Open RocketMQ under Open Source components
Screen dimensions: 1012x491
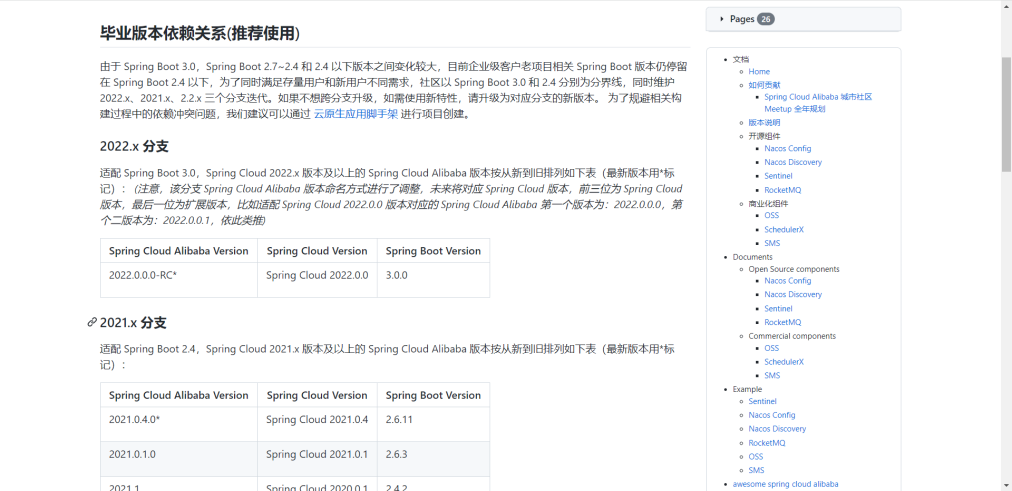pyautogui.click(x=783, y=322)
